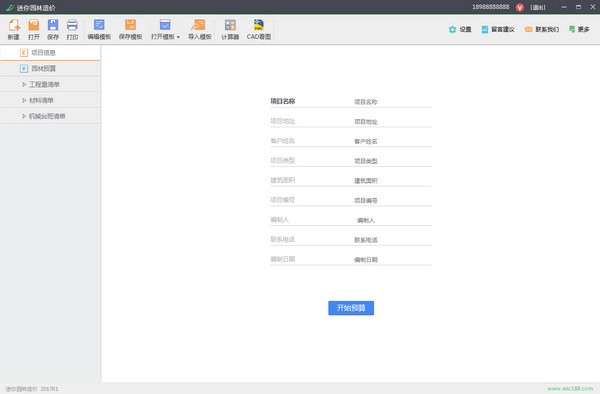Viewport: 600px width, 394px height.
Task: Click the 打开模板 (Open Template) icon
Action: pos(165,25)
